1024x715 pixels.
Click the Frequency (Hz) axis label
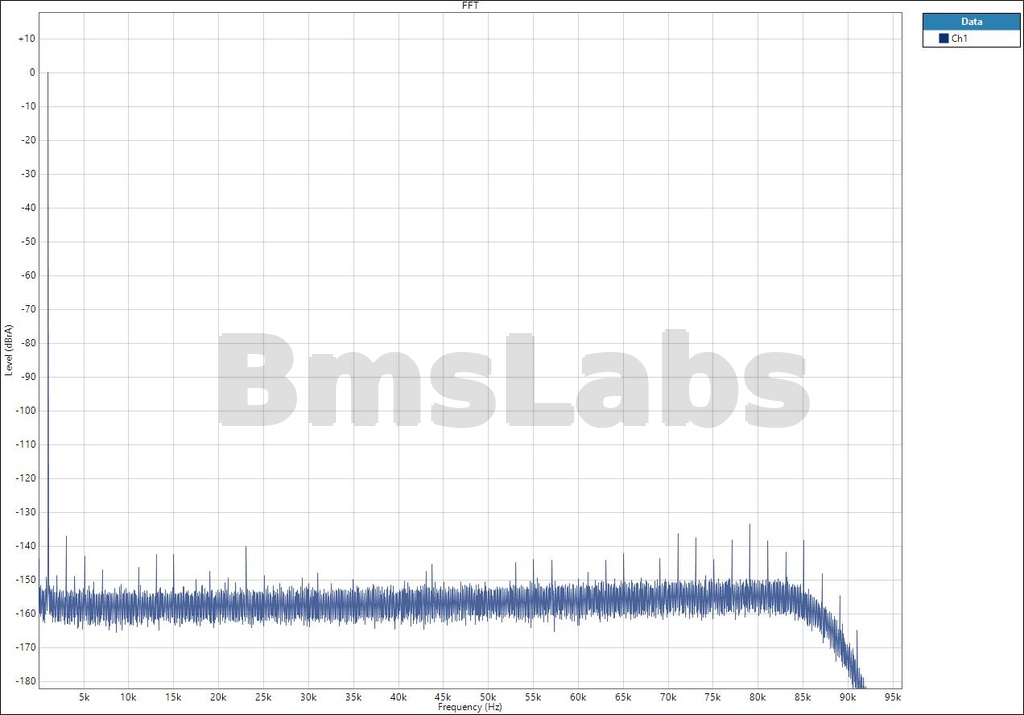[470, 707]
